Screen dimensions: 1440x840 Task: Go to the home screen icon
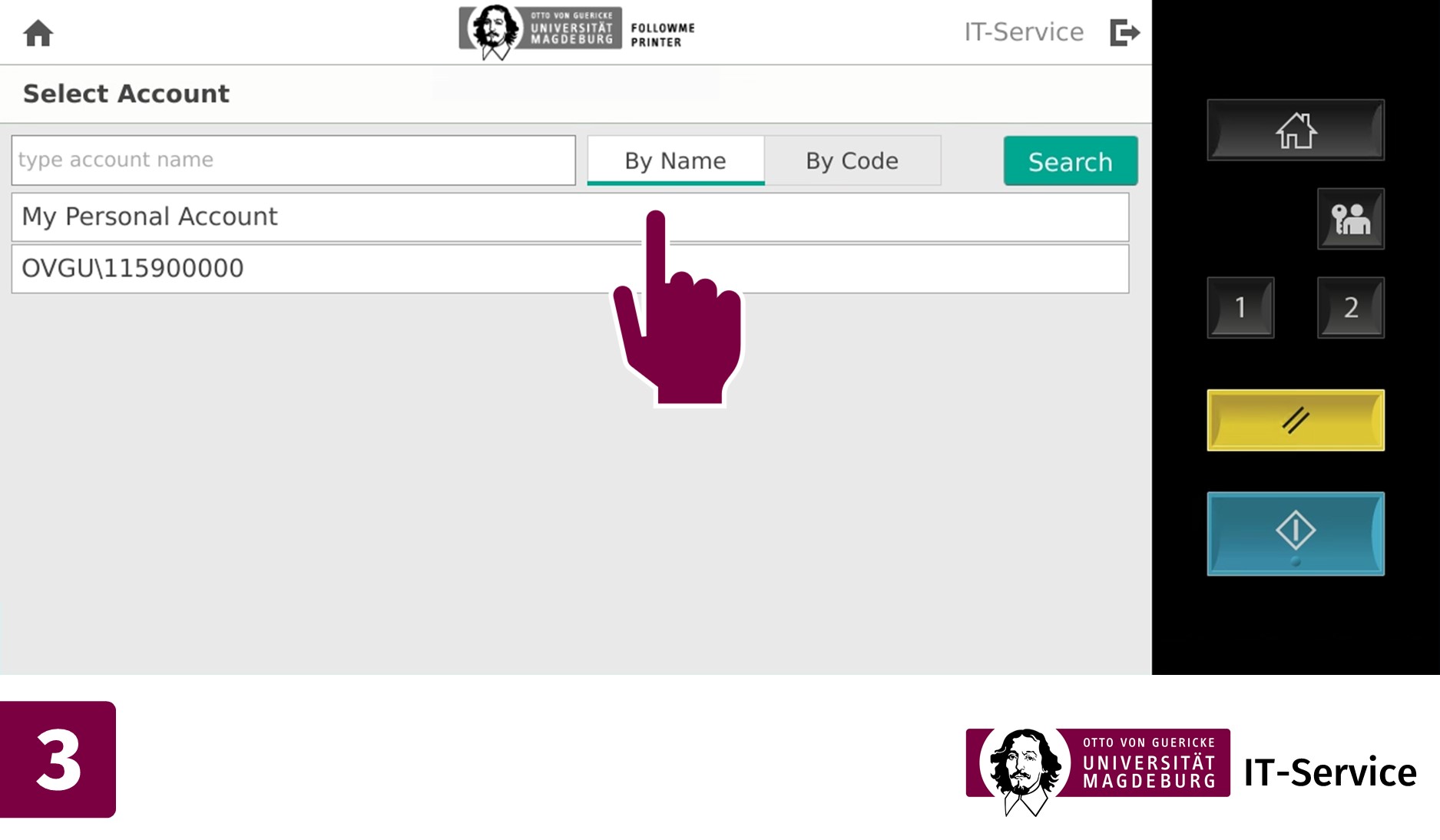coord(38,33)
